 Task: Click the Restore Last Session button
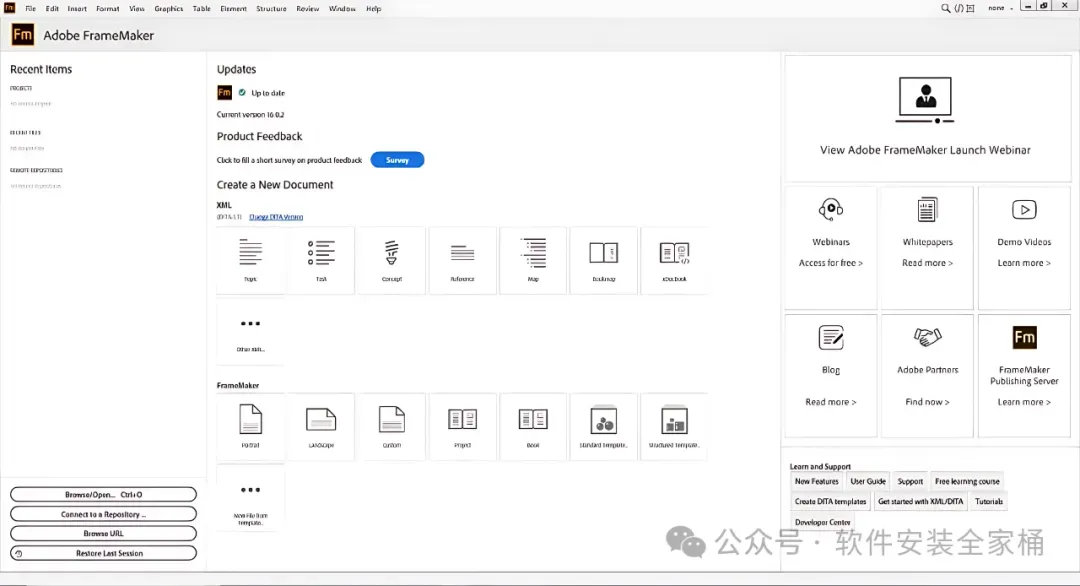pos(103,554)
